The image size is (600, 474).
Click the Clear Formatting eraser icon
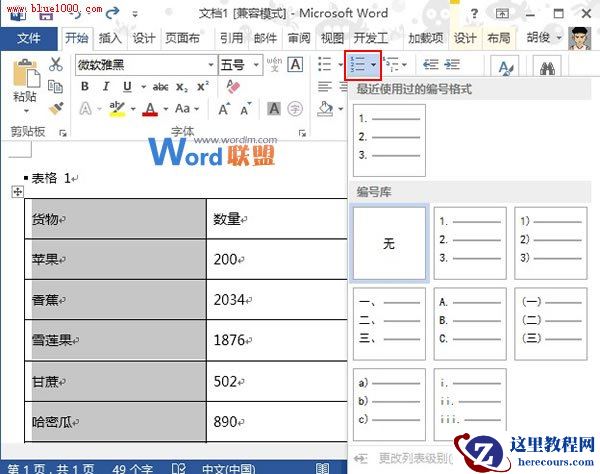[233, 86]
